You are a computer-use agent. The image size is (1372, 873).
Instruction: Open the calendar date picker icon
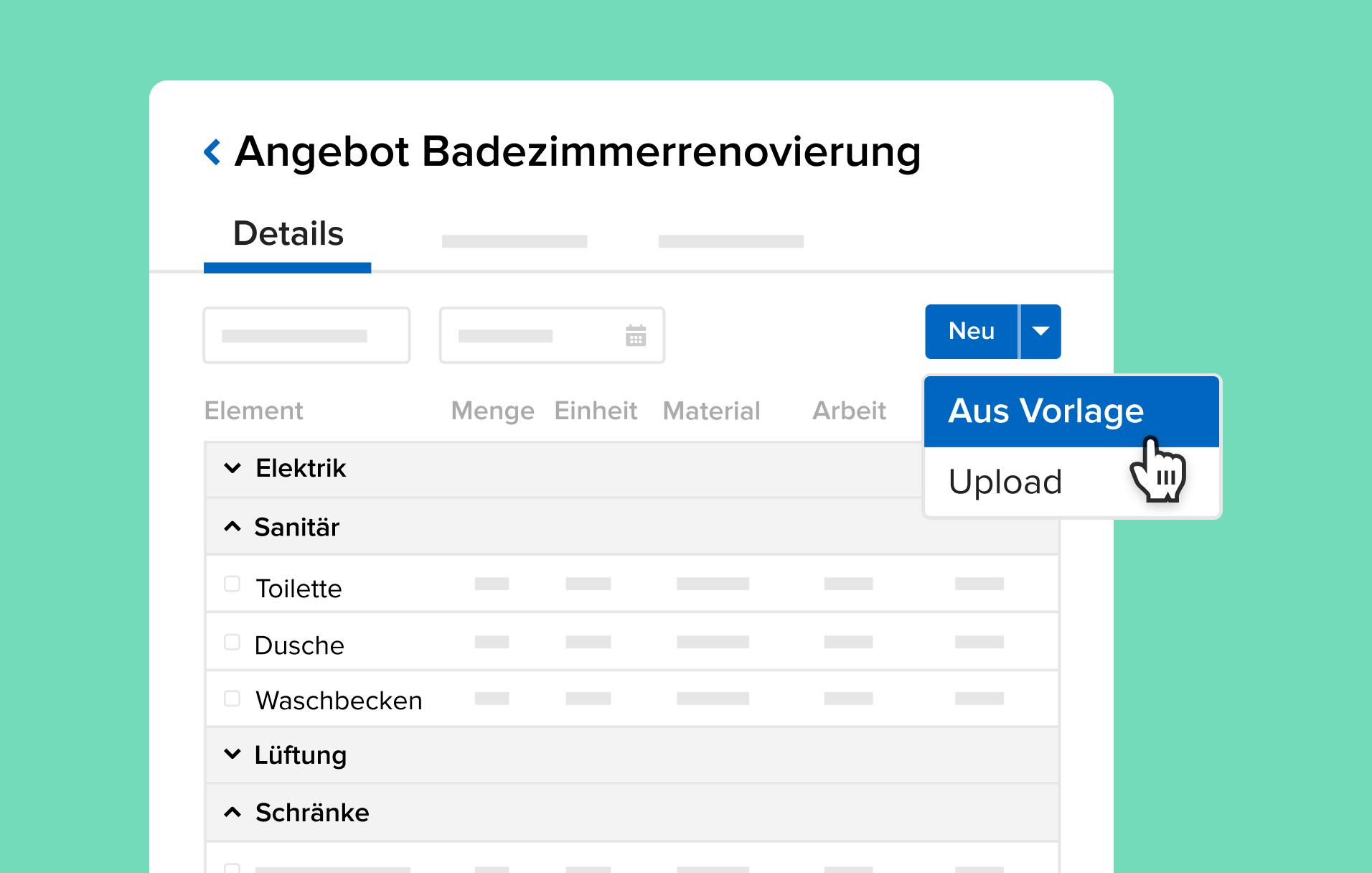[636, 335]
